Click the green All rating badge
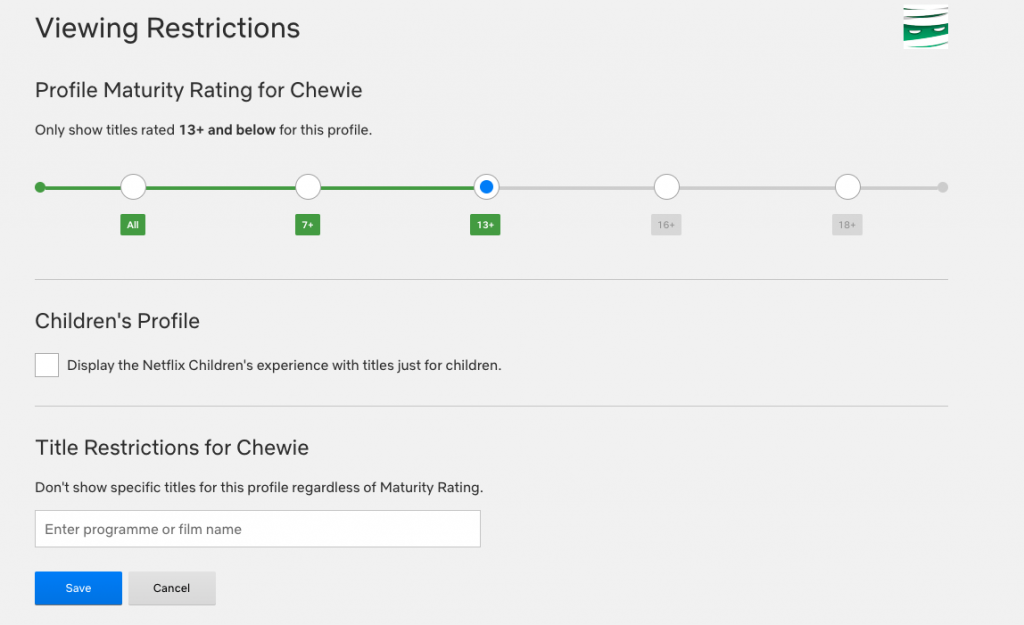Viewport: 1024px width, 625px height. coord(133,225)
